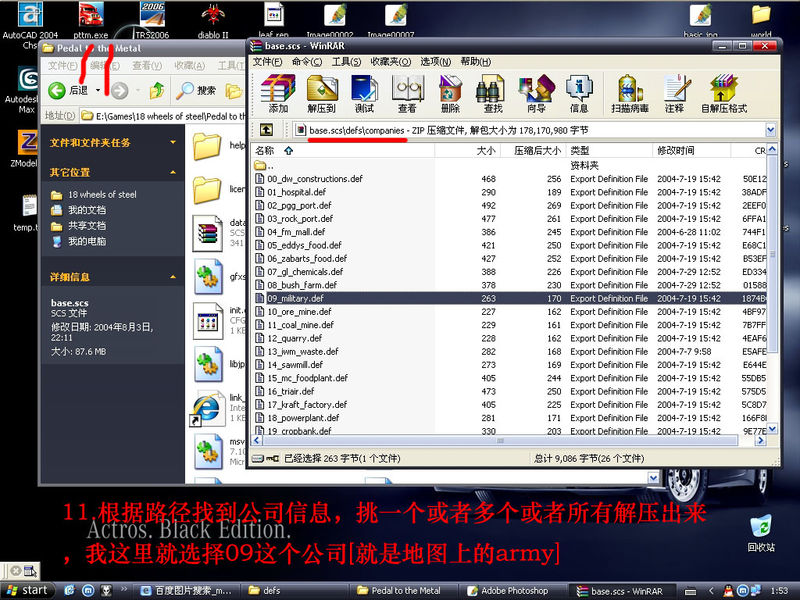Open the 向导 (Wizard) toolbar icon
800x600 pixels.
pos(536,93)
